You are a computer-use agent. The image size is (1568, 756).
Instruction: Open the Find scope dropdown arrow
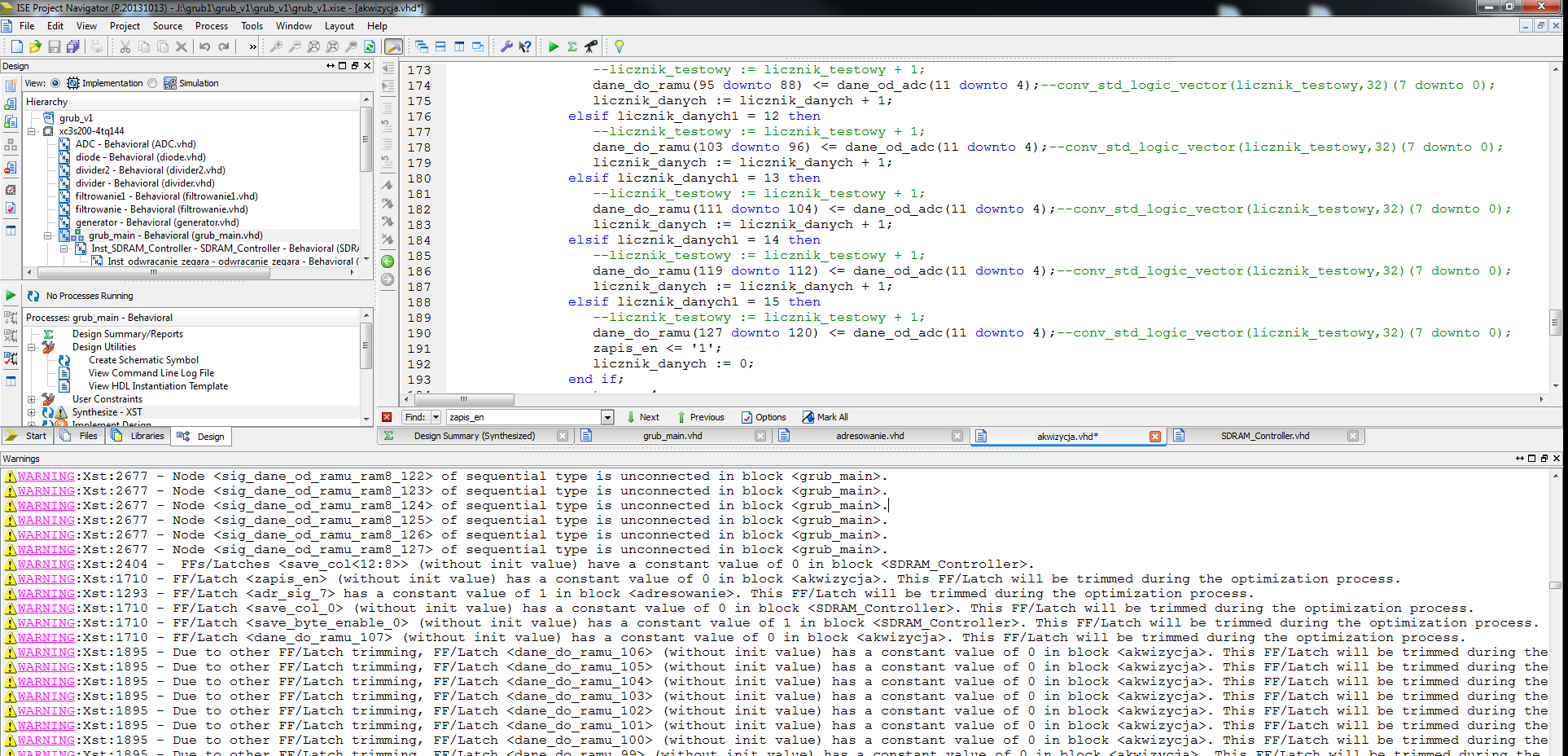click(x=436, y=417)
